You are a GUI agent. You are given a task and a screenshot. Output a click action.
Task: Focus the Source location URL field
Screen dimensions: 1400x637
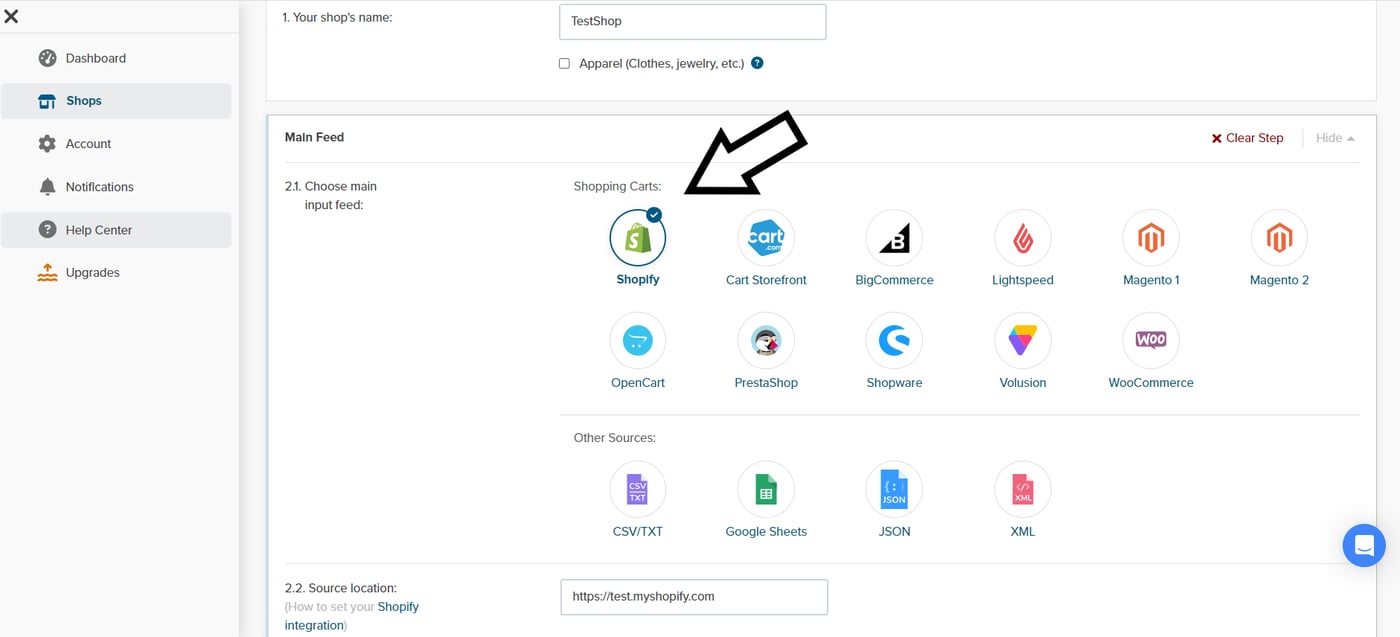[x=694, y=596]
